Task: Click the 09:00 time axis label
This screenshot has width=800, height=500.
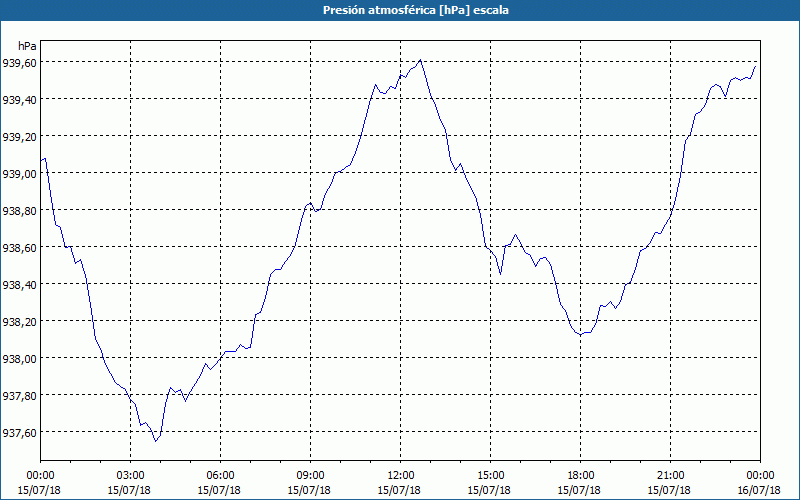Action: tap(311, 476)
